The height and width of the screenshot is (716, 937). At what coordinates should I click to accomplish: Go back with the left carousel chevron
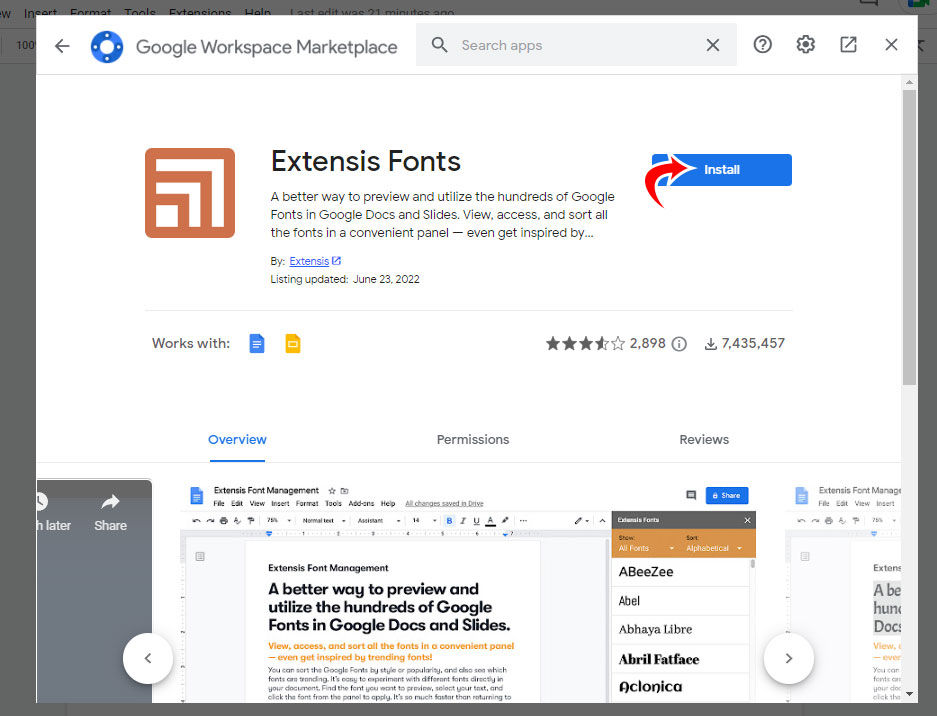[x=148, y=658]
